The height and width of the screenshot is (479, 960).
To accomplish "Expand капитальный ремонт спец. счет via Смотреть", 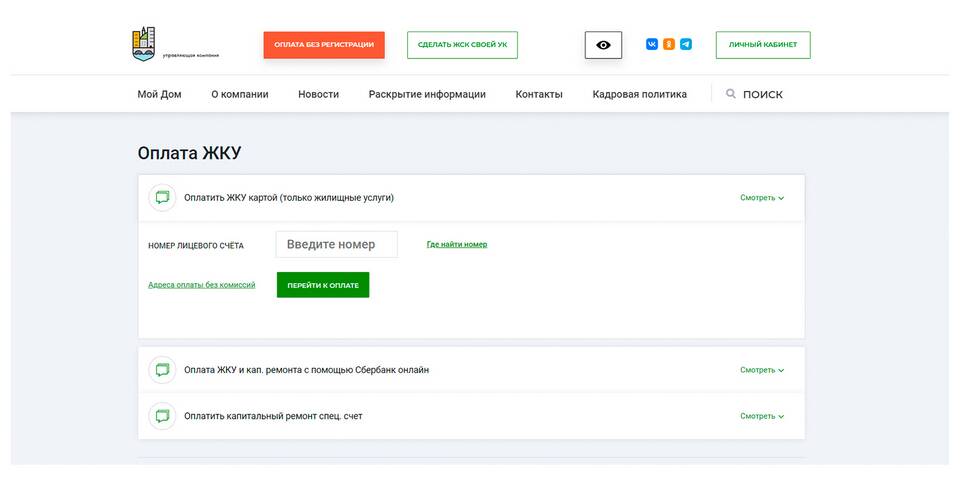I will coord(762,416).
